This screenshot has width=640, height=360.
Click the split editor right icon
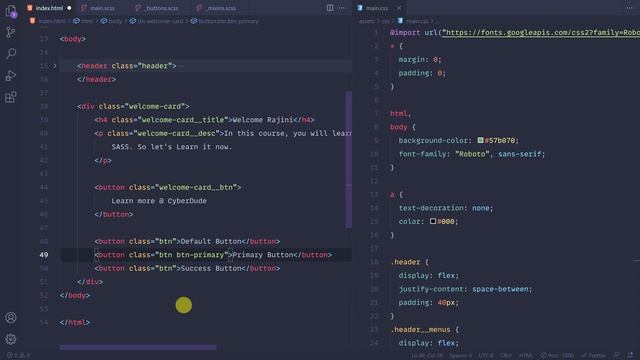[330, 8]
